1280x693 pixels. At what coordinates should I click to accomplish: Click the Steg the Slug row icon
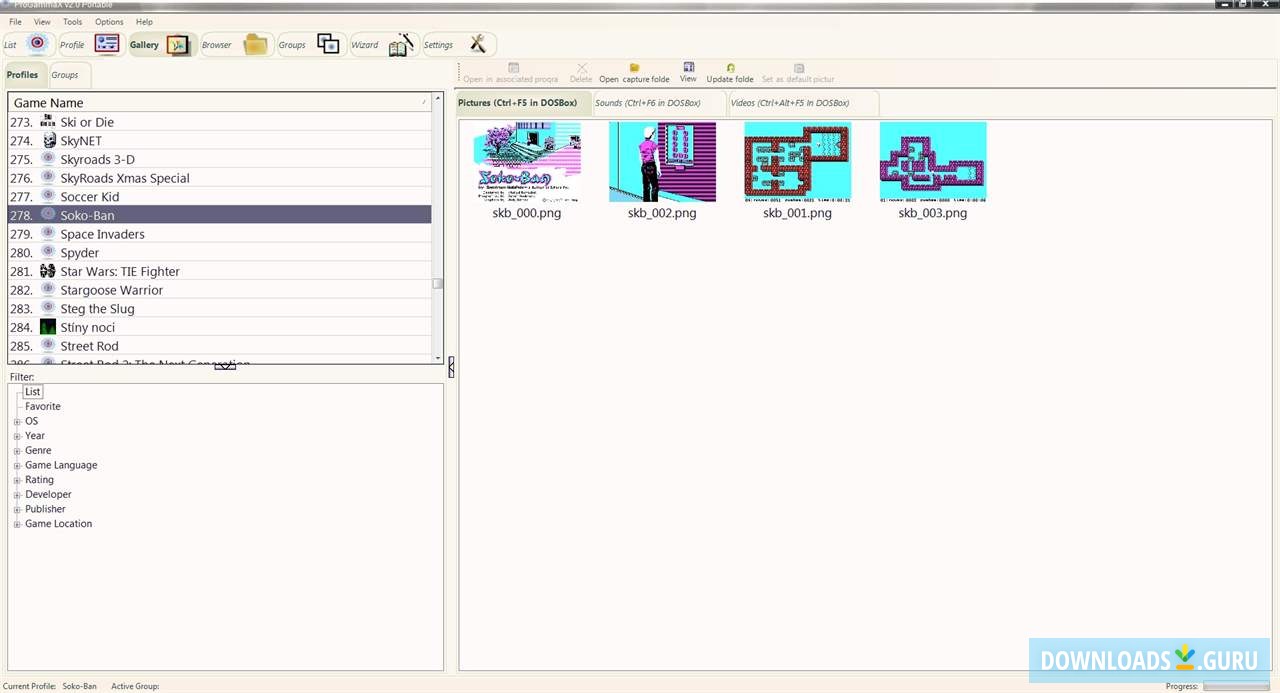coord(48,308)
